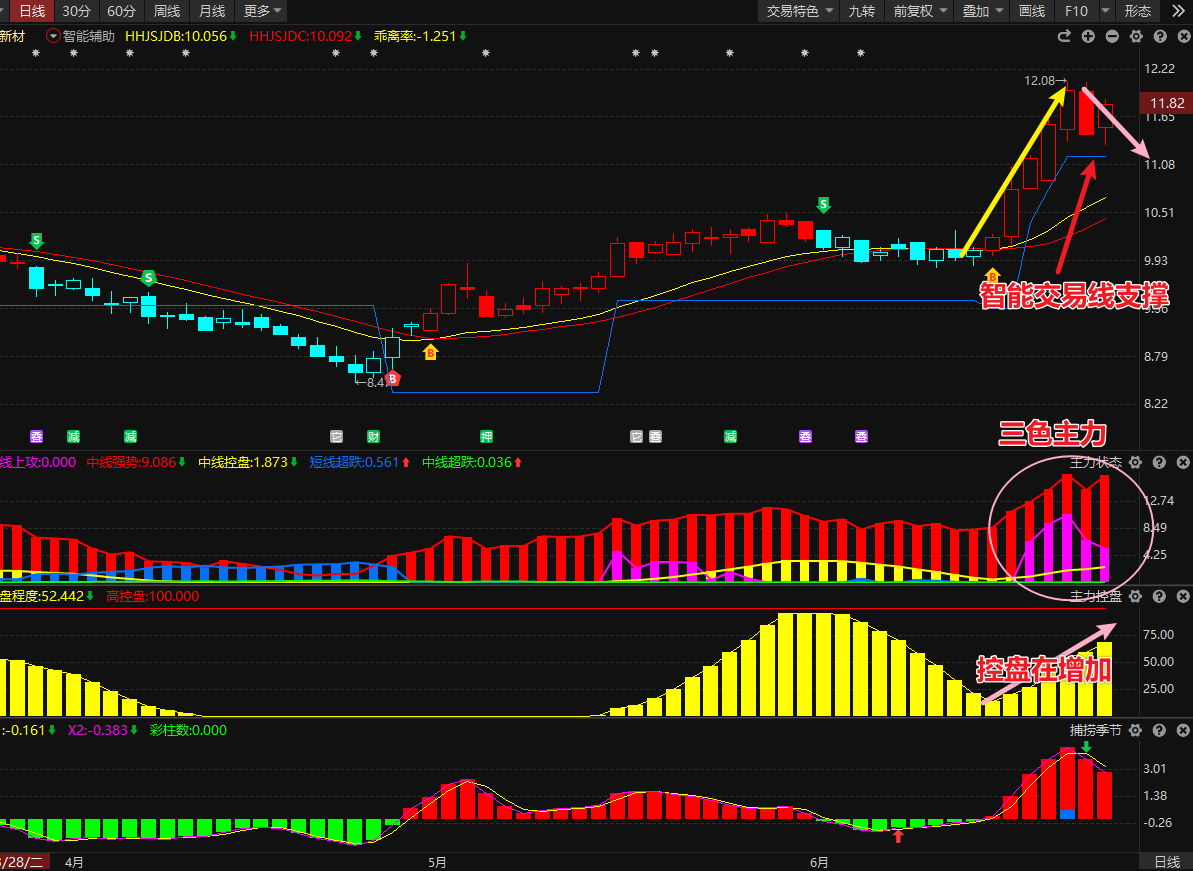Close the main chart indicator via X icon
1193x871 pixels.
click(x=1183, y=37)
